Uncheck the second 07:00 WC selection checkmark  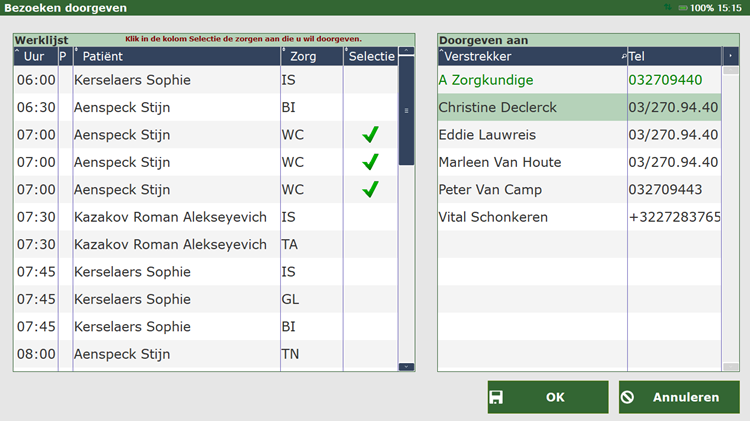coord(370,162)
